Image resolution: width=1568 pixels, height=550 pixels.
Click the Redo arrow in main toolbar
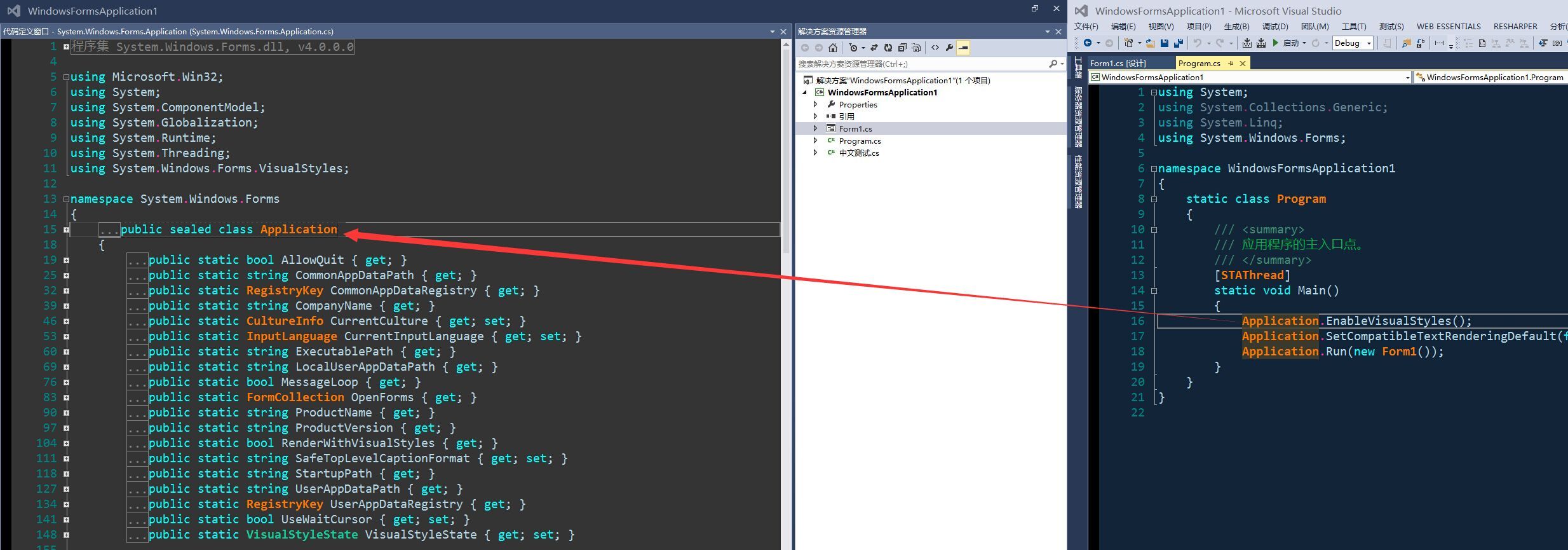(x=1220, y=43)
